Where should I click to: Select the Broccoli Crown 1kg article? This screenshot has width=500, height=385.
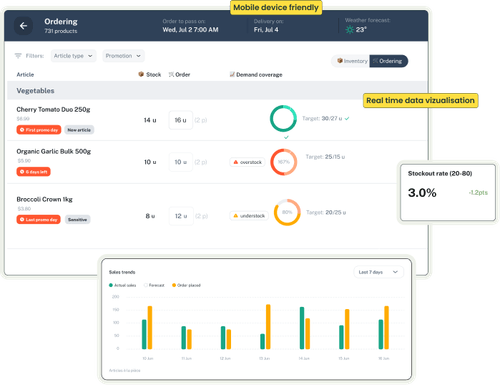click(x=44, y=199)
